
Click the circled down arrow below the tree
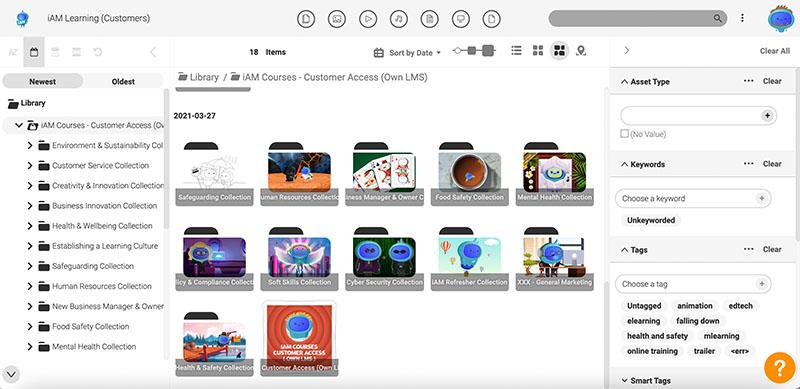(x=11, y=374)
